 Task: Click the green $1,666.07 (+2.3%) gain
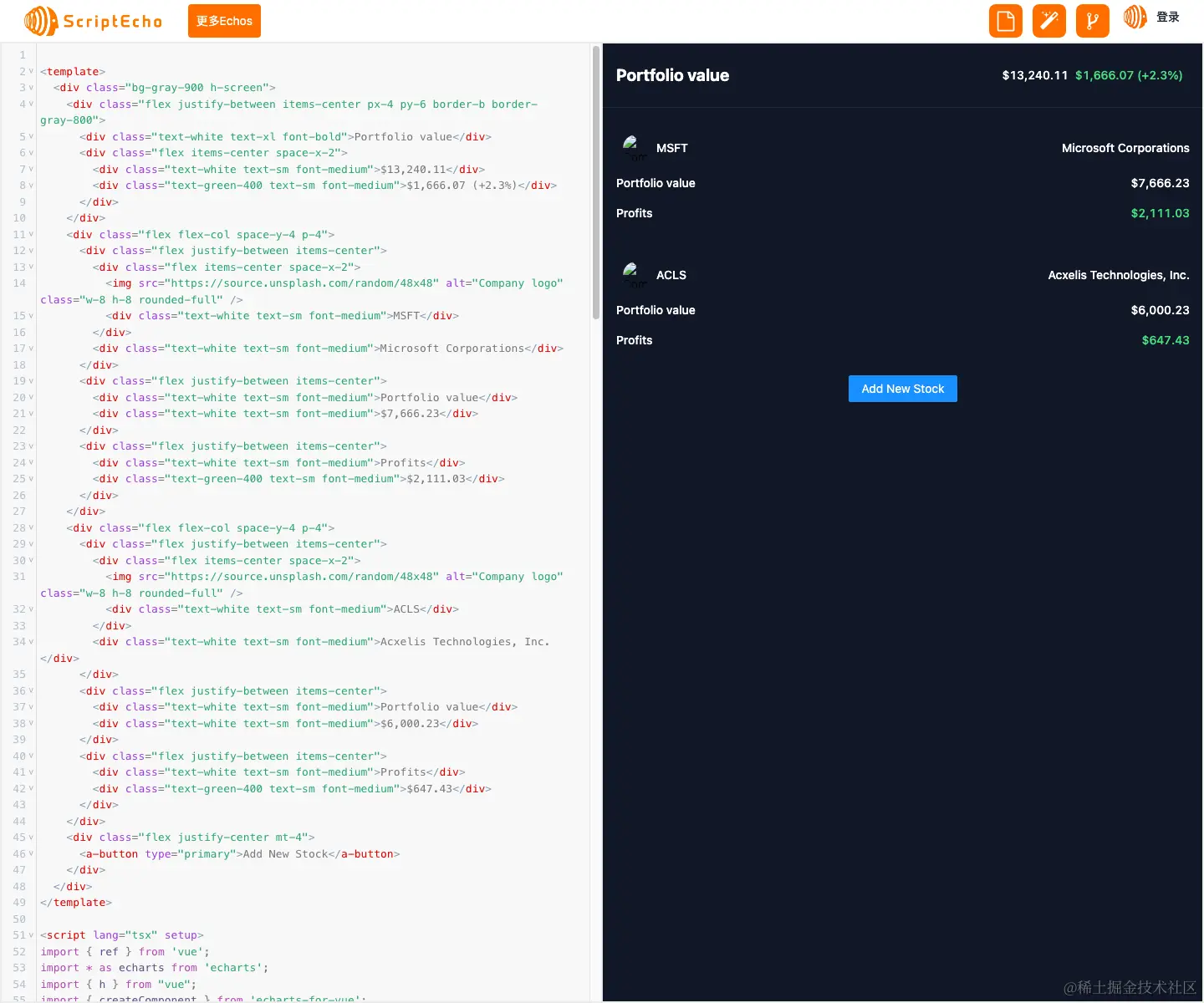[x=1129, y=75]
